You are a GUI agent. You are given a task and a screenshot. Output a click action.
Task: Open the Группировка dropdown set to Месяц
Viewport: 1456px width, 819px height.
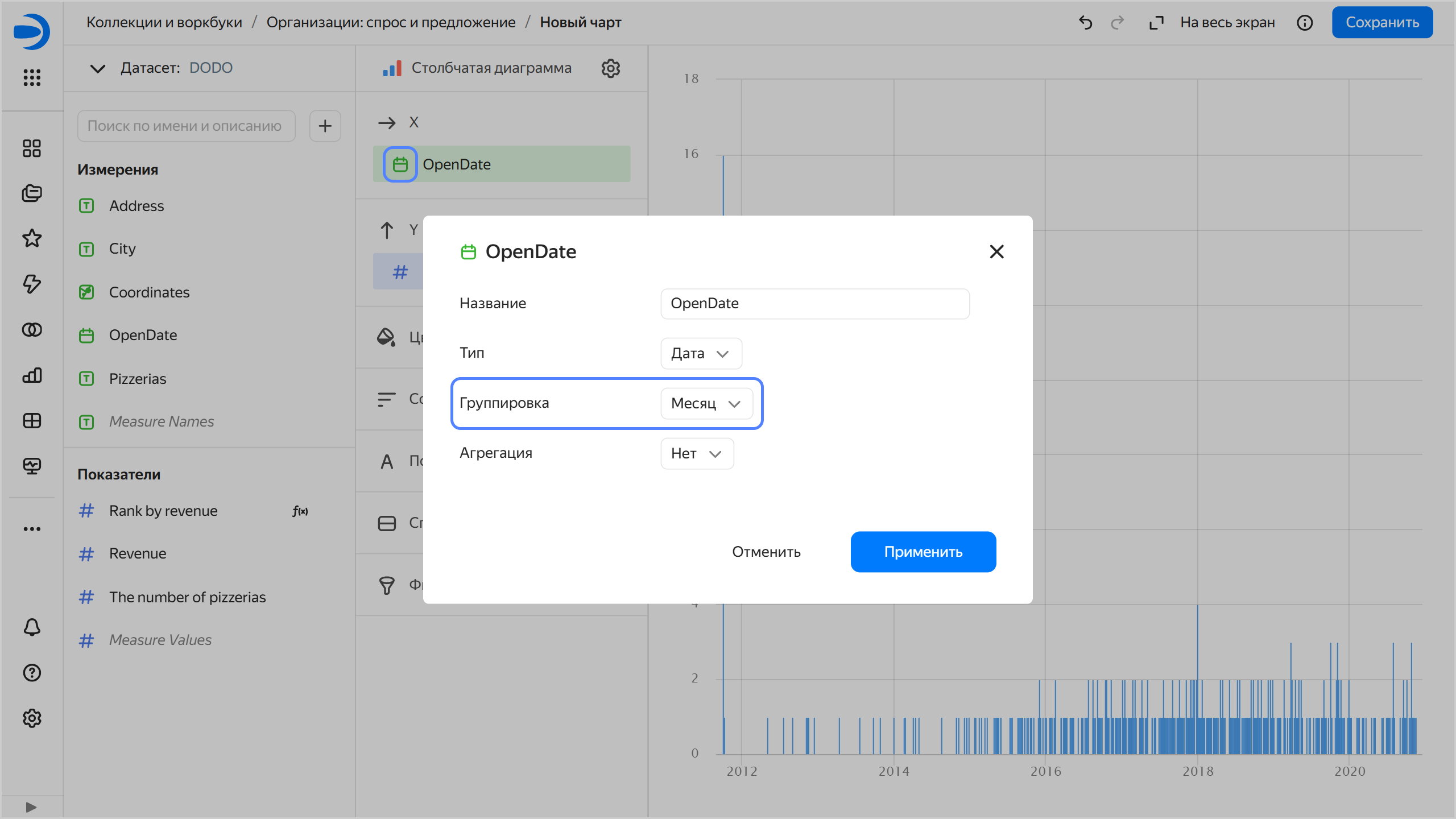pos(706,403)
